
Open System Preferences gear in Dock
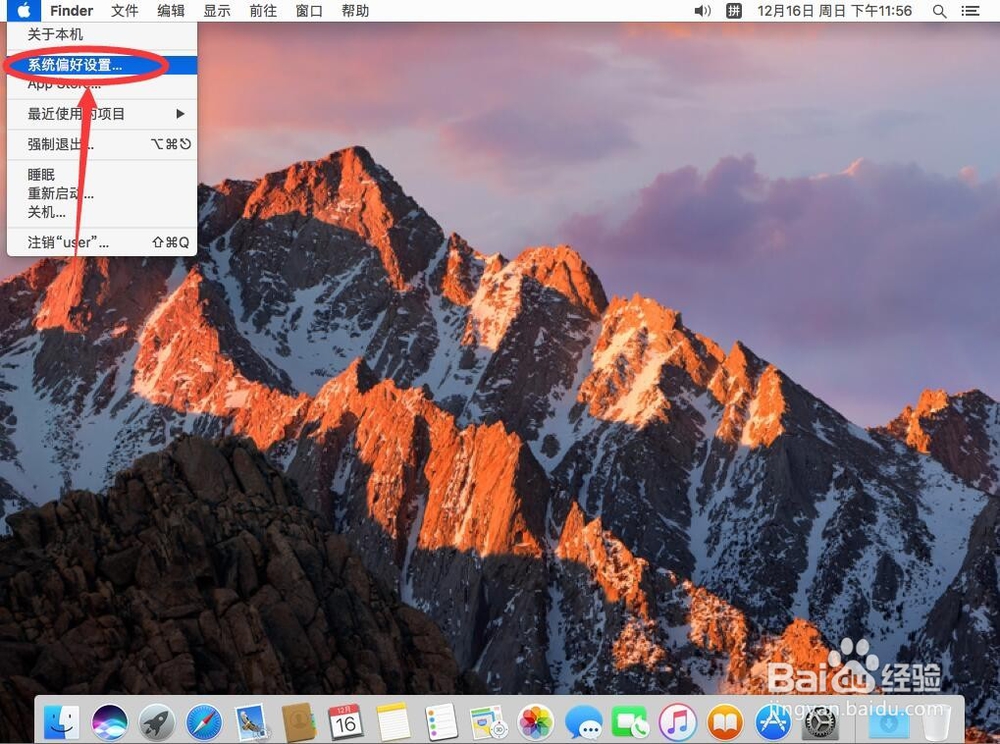point(820,722)
